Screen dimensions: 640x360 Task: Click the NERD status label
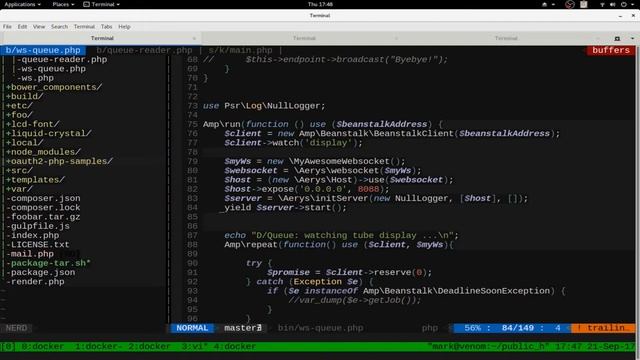tap(16, 328)
